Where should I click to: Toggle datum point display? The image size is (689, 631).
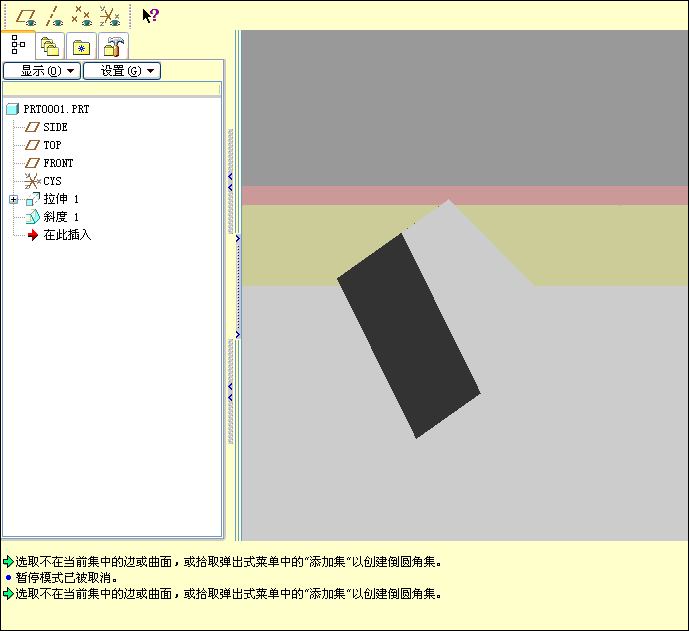click(x=82, y=17)
